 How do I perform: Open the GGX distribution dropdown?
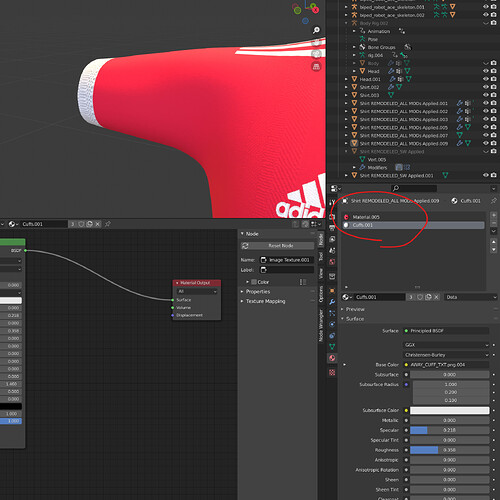(x=446, y=345)
